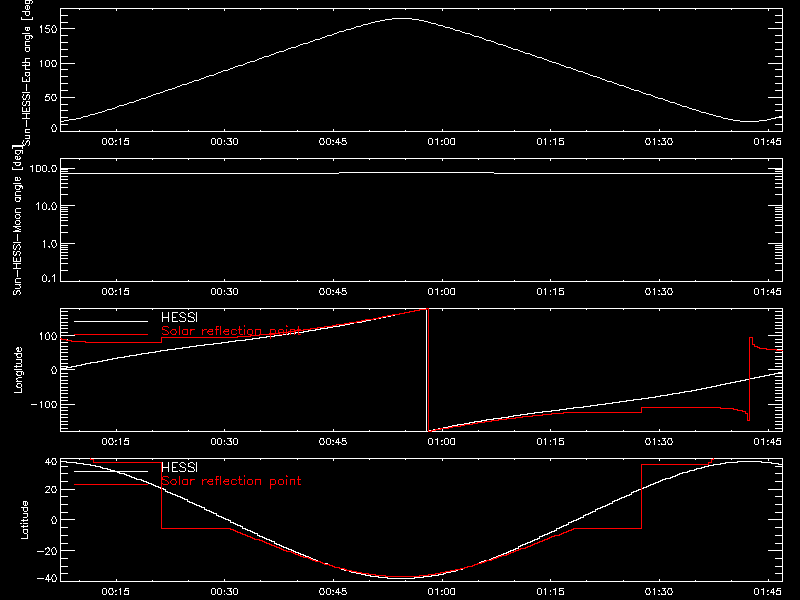Click the Latitude axis title

click(x=24, y=520)
